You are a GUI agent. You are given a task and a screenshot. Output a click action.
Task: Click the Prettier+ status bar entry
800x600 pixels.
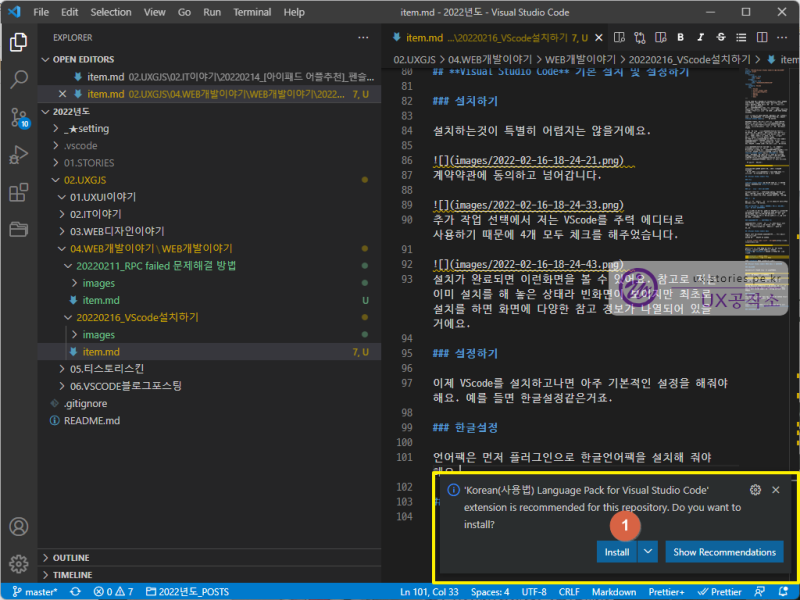666,592
